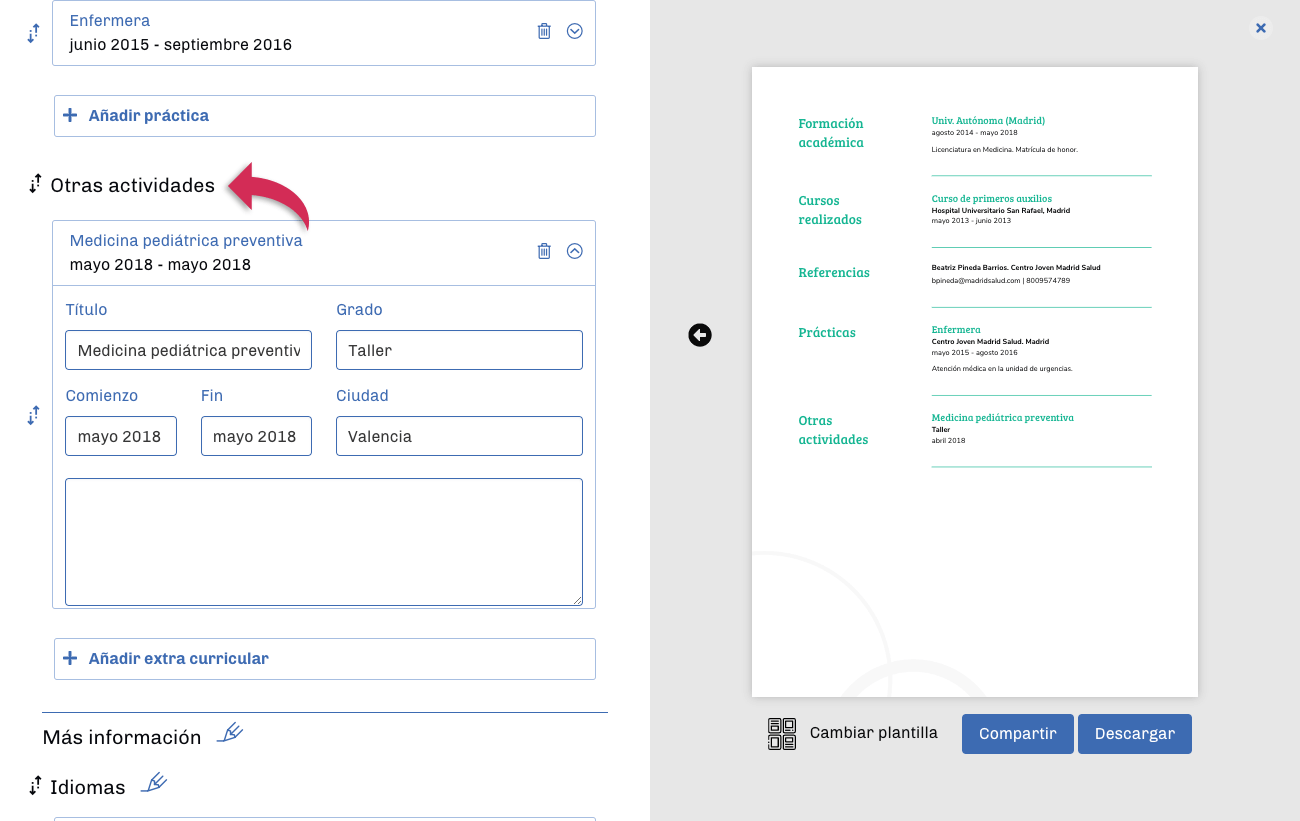Click Otras actividades section heading
Image resolution: width=1300 pixels, height=821 pixels.
pos(132,185)
